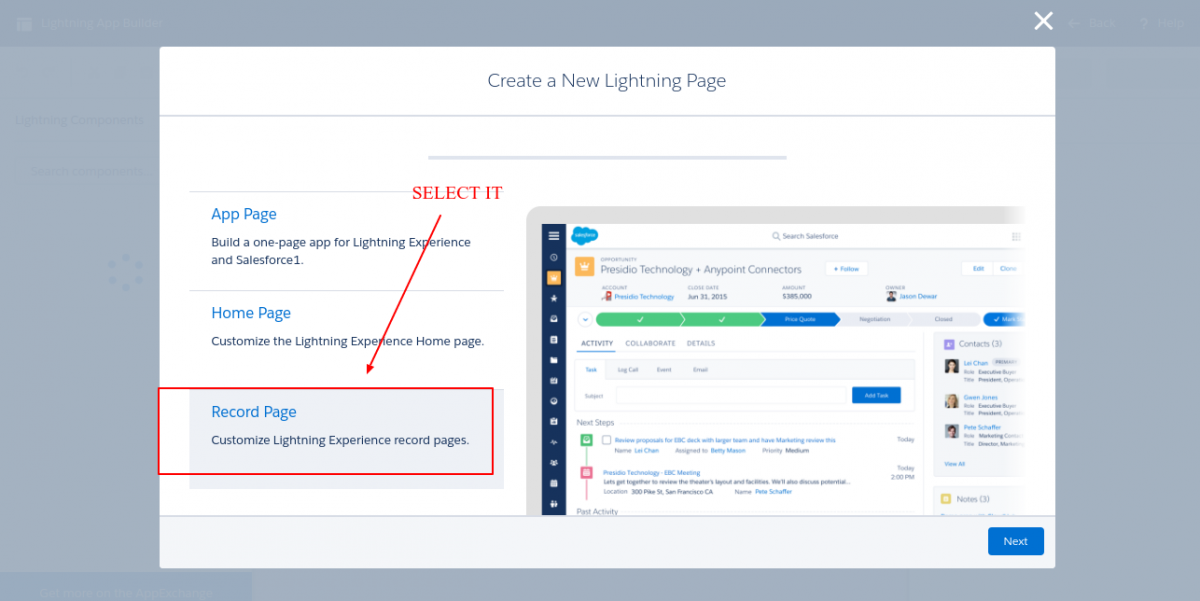Click the Add Task button
Viewport: 1200px width, 601px height.
tap(876, 396)
